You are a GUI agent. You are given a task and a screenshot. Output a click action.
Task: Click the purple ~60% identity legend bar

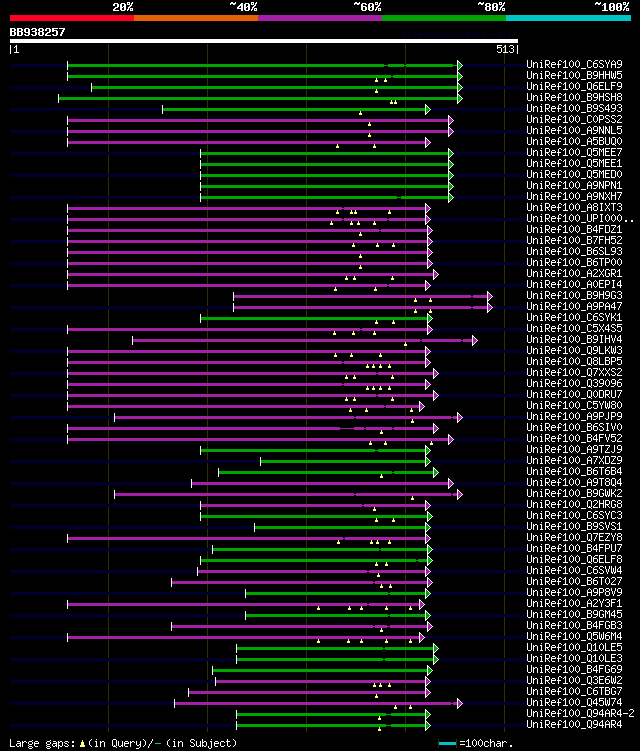(x=320, y=18)
